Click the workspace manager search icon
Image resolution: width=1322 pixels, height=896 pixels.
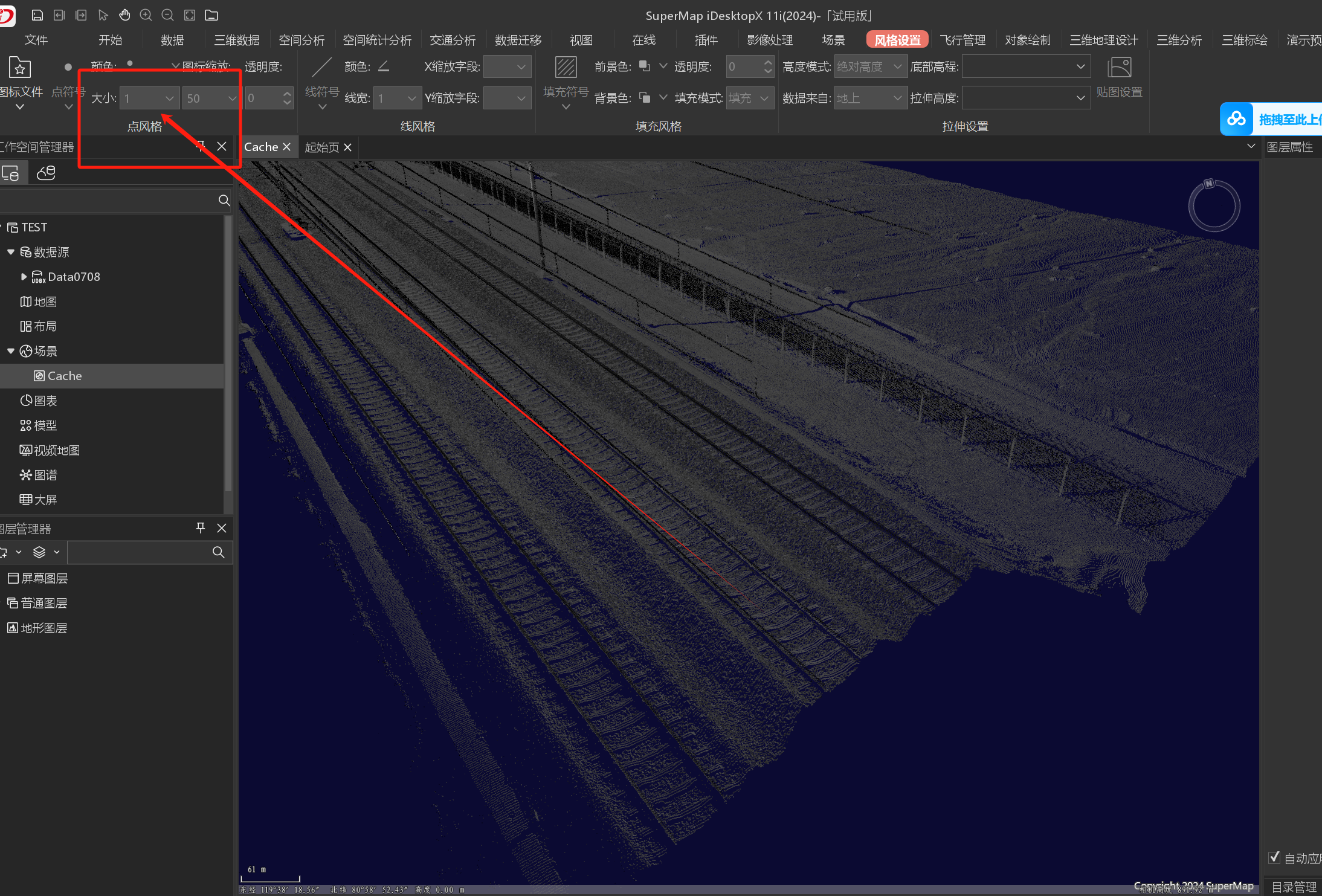224,200
